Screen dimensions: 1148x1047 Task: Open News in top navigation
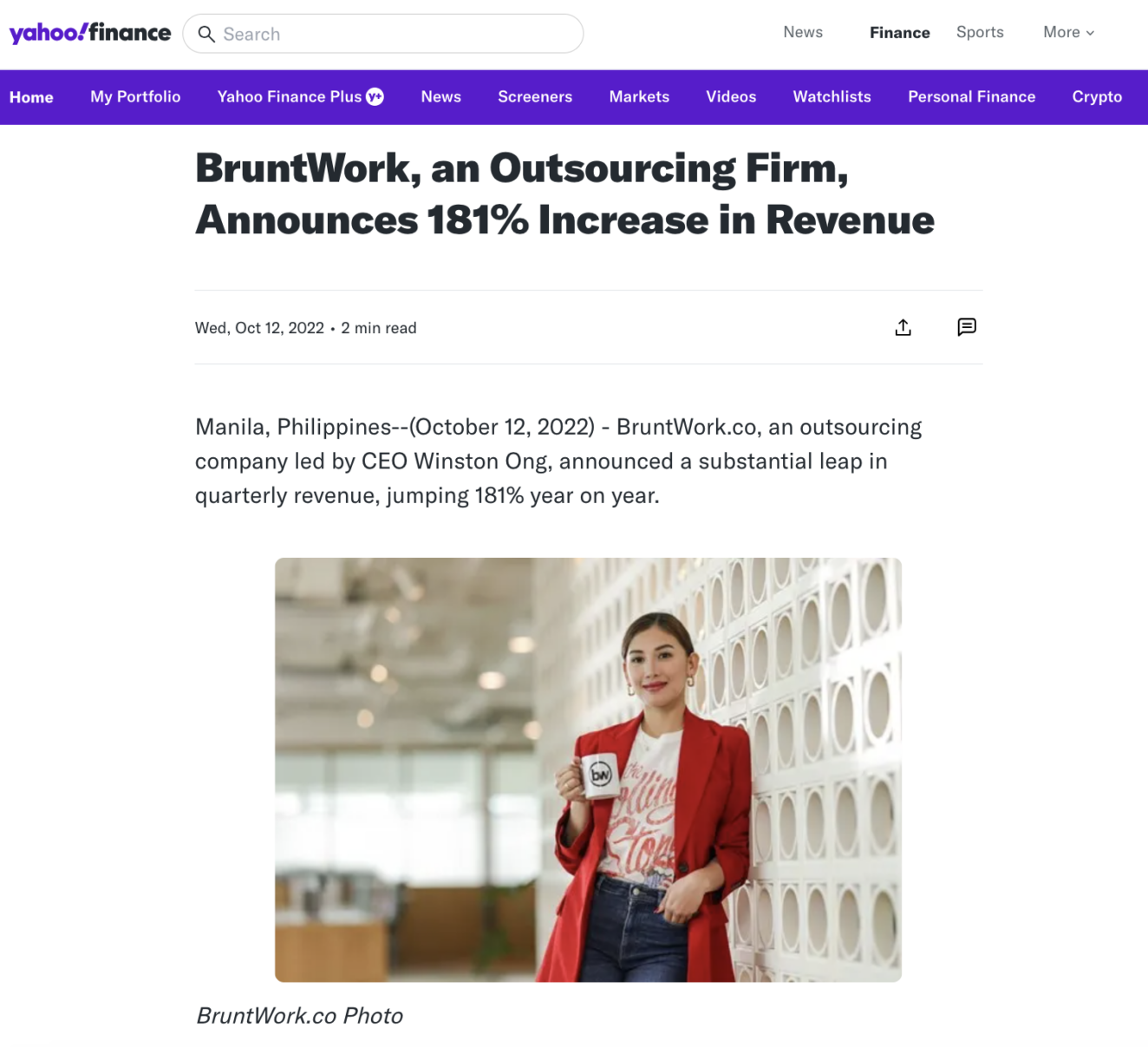click(803, 32)
